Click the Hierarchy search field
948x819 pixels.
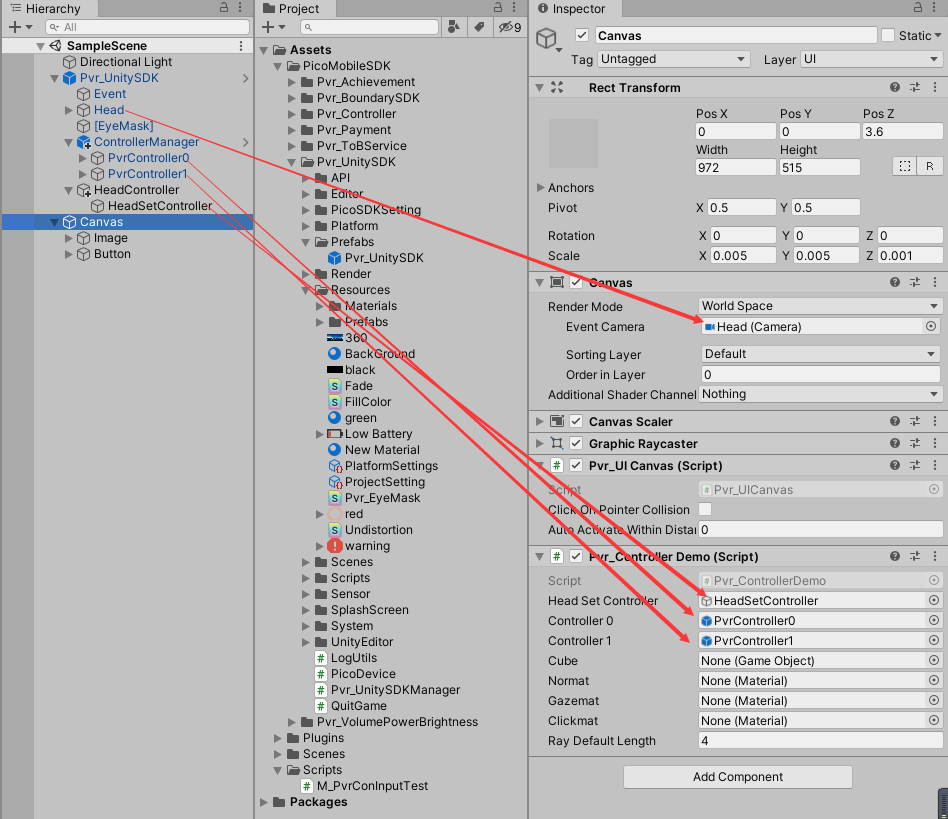[x=147, y=27]
